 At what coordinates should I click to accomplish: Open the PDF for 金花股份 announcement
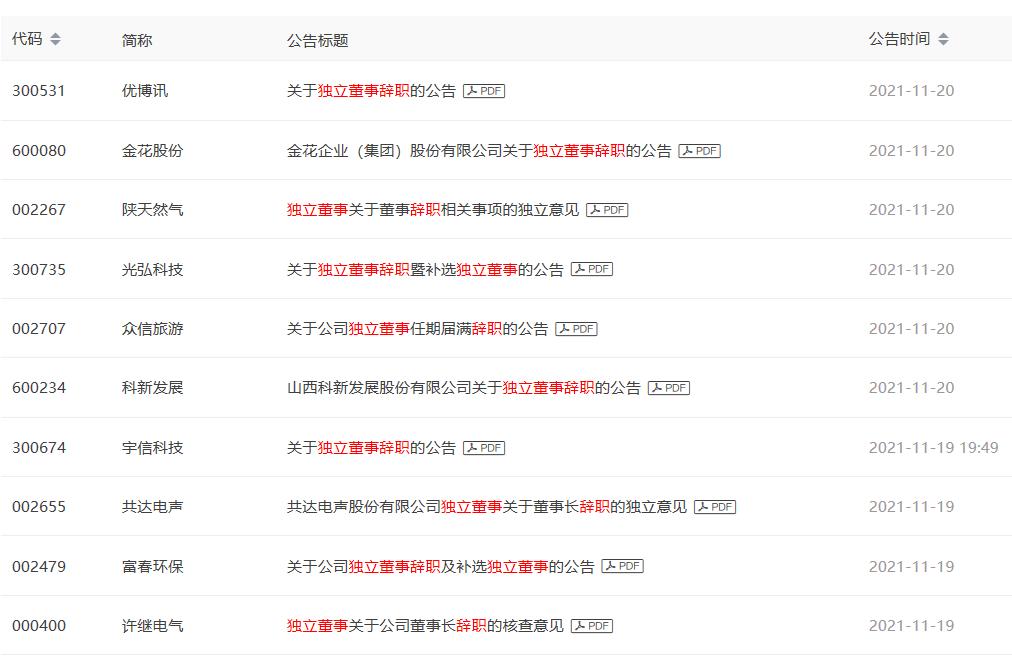(x=703, y=151)
